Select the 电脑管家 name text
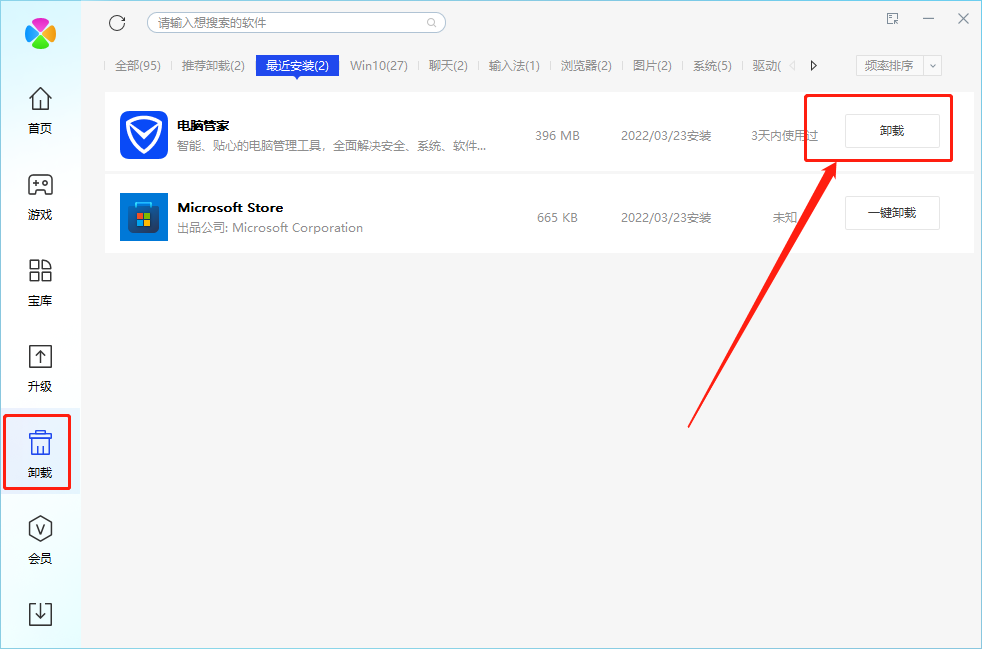The height and width of the screenshot is (649, 982). point(204,125)
